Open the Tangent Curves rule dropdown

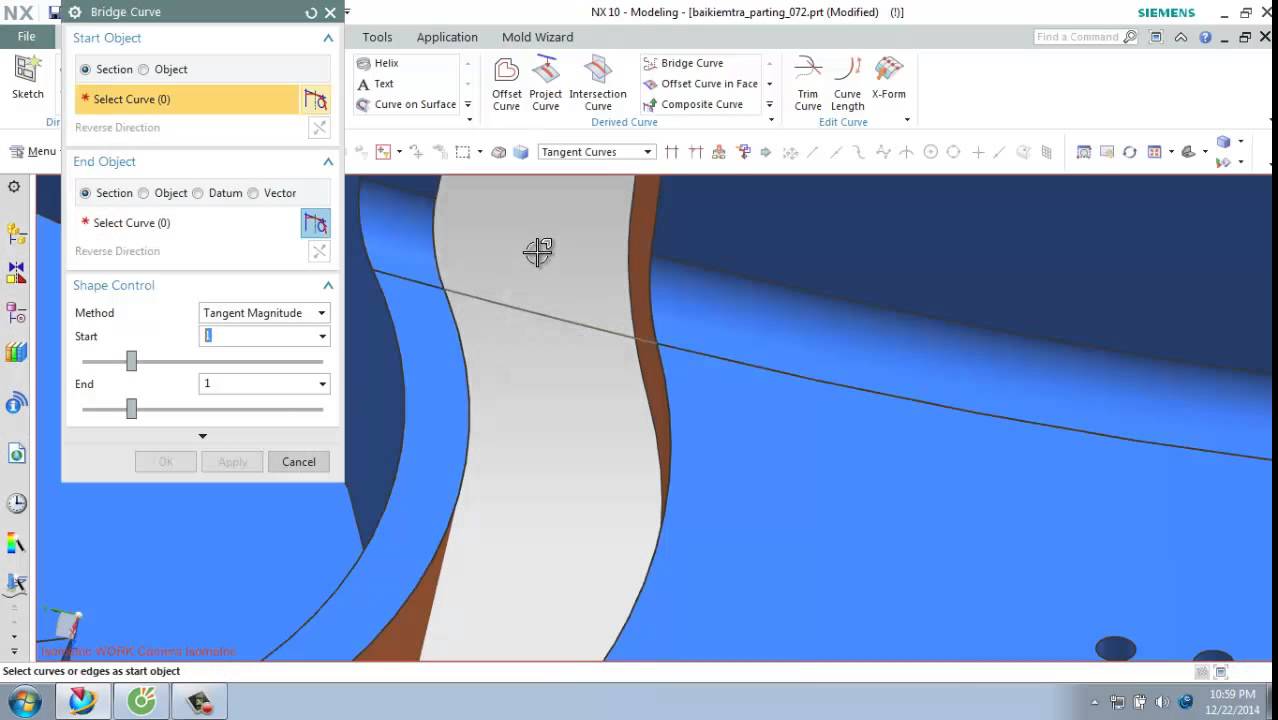coord(596,152)
